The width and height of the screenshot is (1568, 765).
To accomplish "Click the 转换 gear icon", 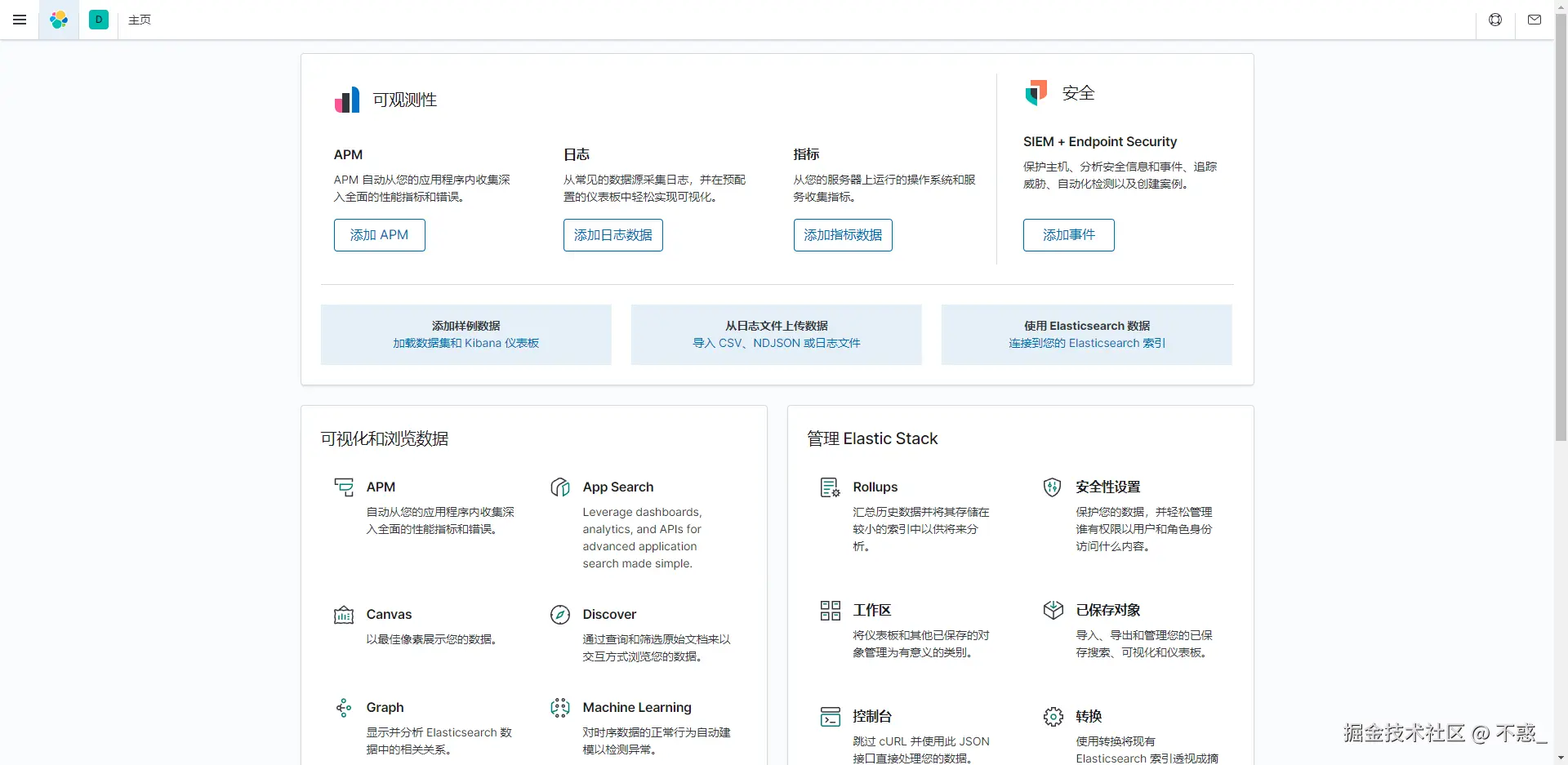I will pos(1053,717).
